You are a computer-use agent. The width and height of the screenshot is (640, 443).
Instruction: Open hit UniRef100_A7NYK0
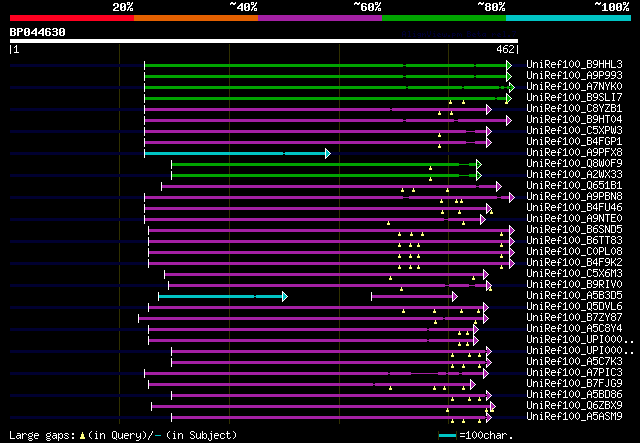tap(574, 87)
